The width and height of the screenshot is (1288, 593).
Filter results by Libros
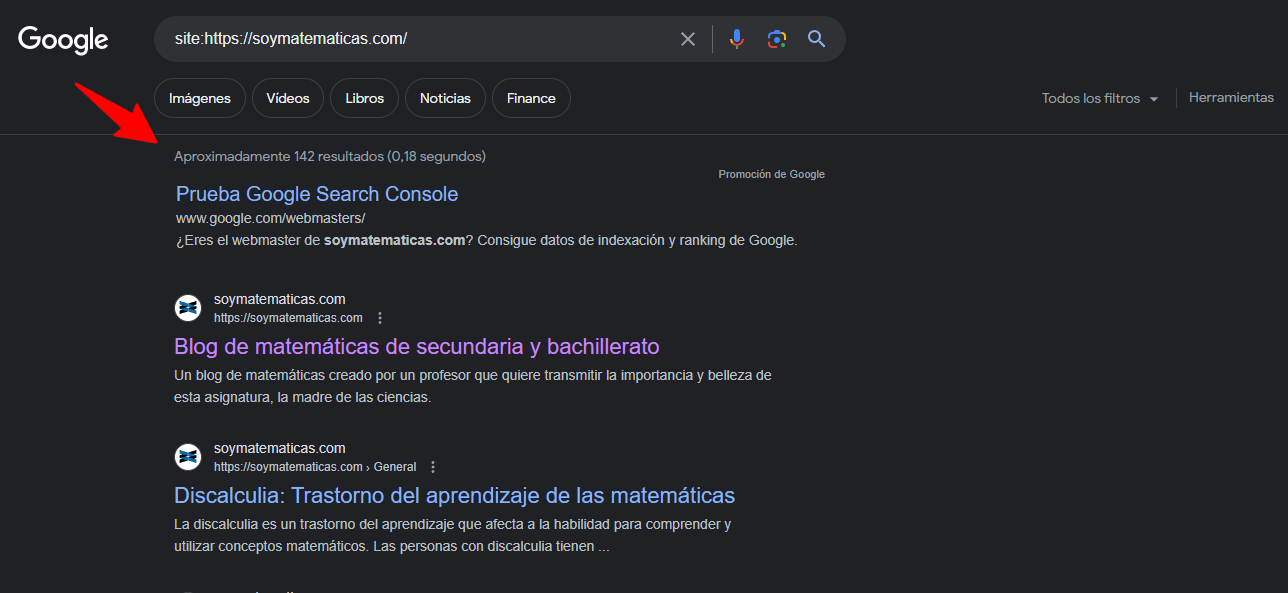tap(364, 98)
